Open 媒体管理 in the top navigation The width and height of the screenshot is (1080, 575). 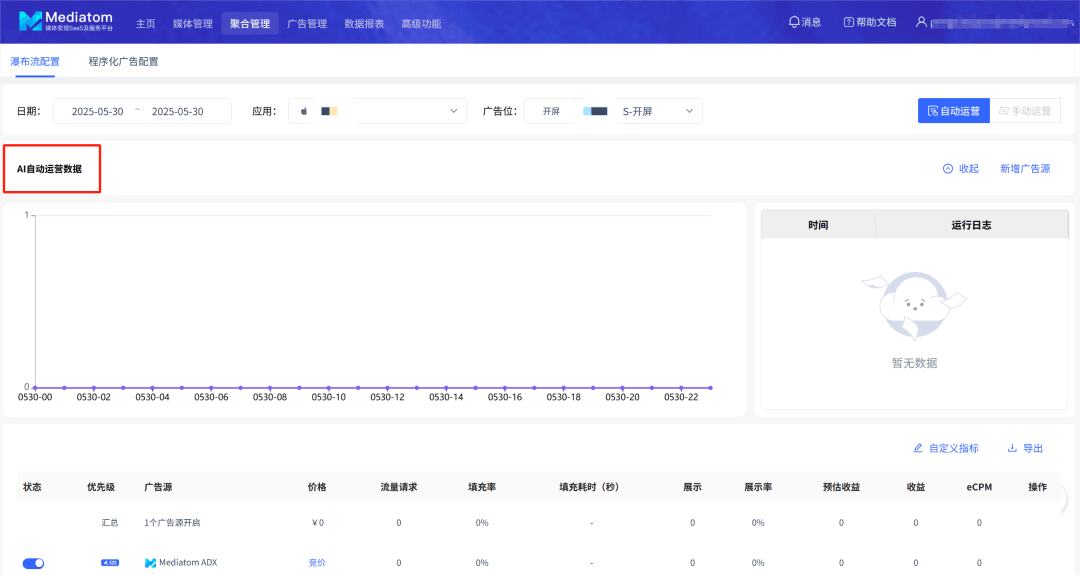point(193,23)
